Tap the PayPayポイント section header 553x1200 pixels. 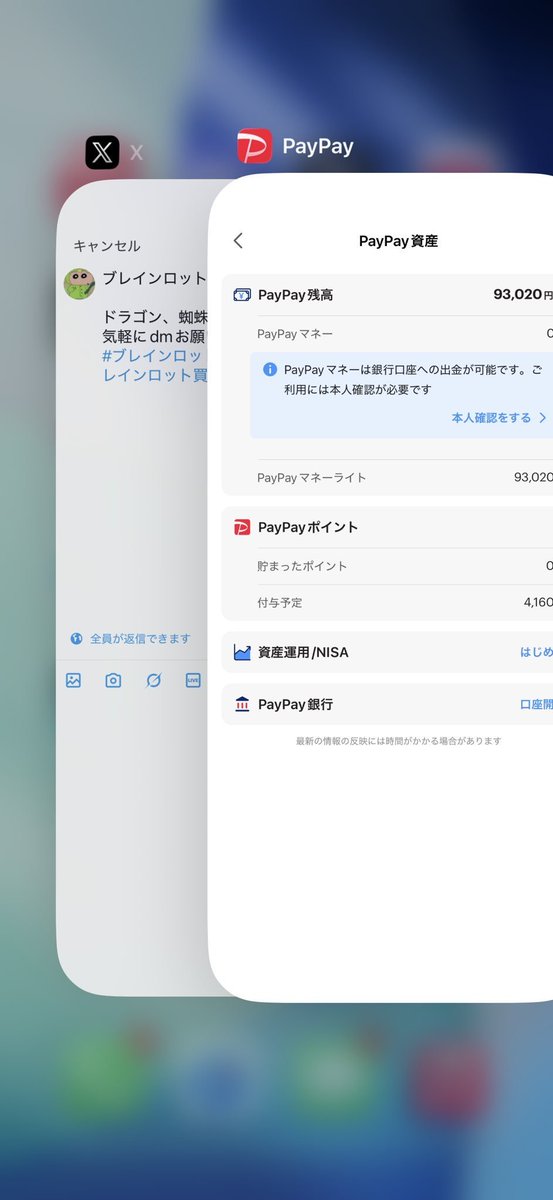tap(308, 527)
